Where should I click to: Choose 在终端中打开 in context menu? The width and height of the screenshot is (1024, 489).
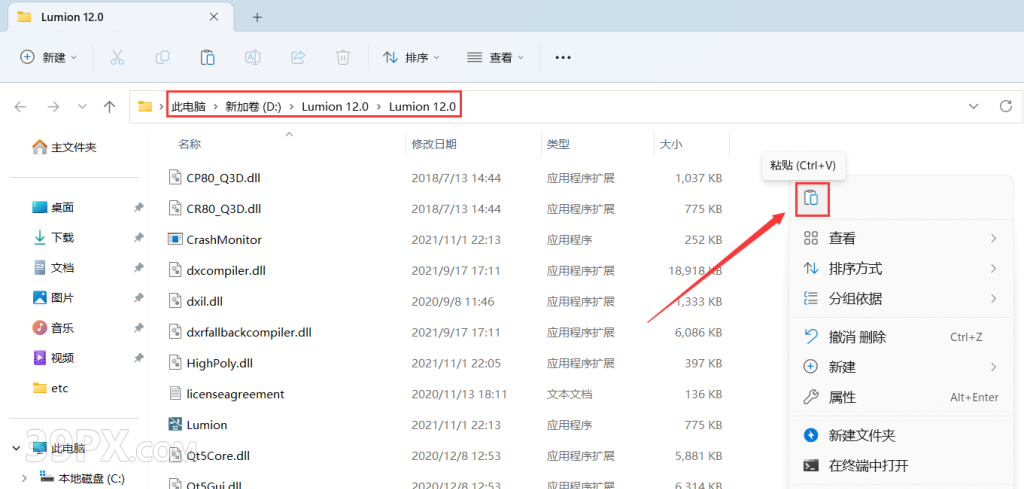tap(901, 465)
